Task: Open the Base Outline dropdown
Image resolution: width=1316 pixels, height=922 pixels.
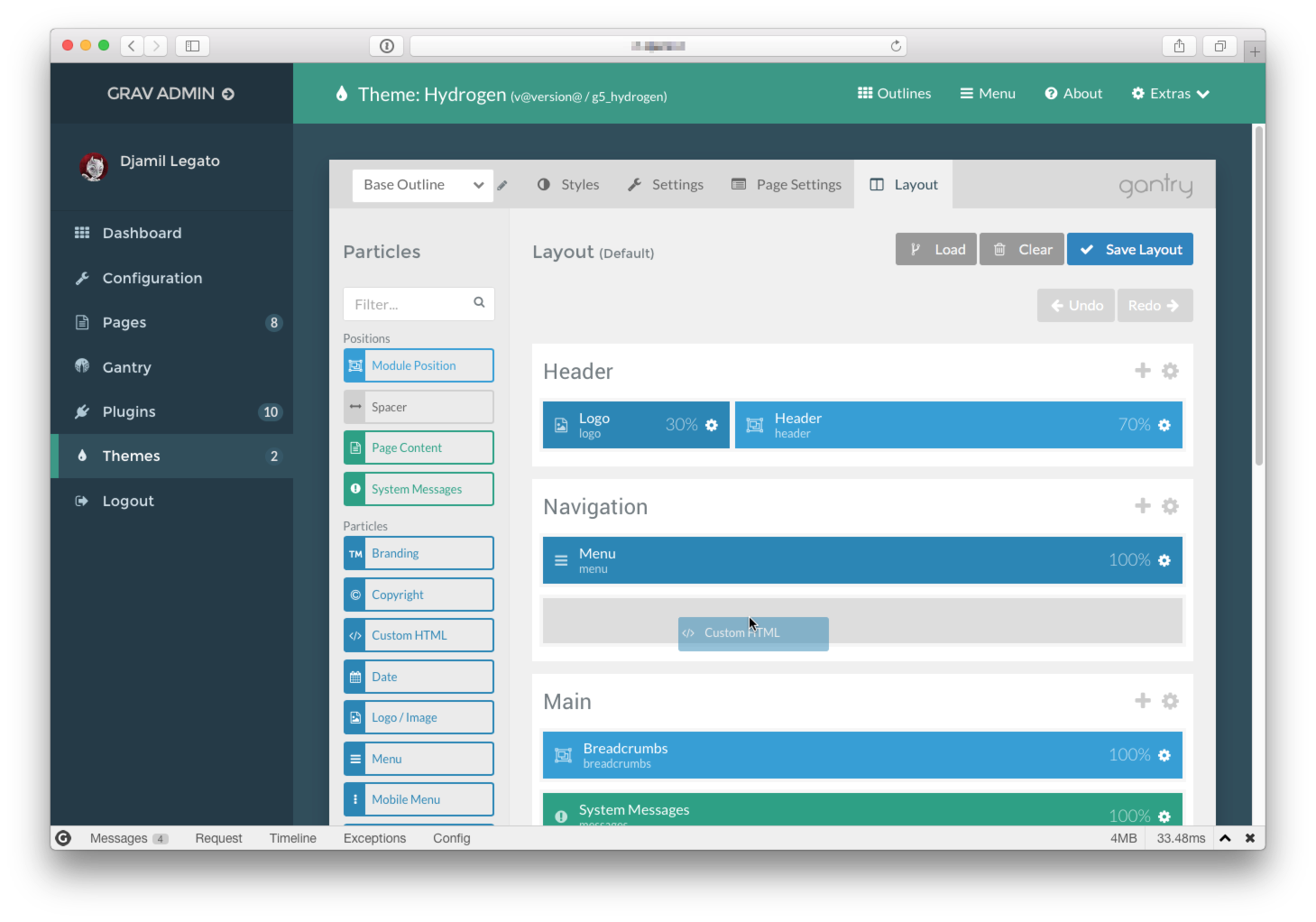Action: (x=422, y=185)
